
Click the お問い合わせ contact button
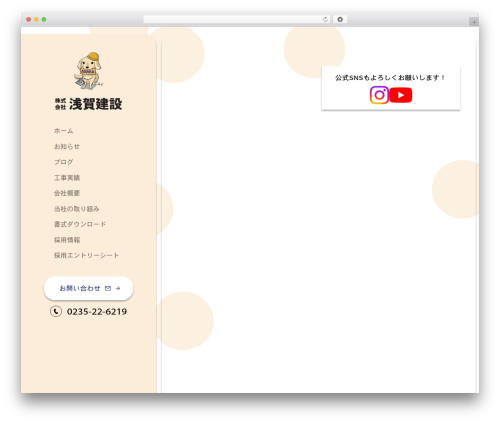(x=88, y=288)
